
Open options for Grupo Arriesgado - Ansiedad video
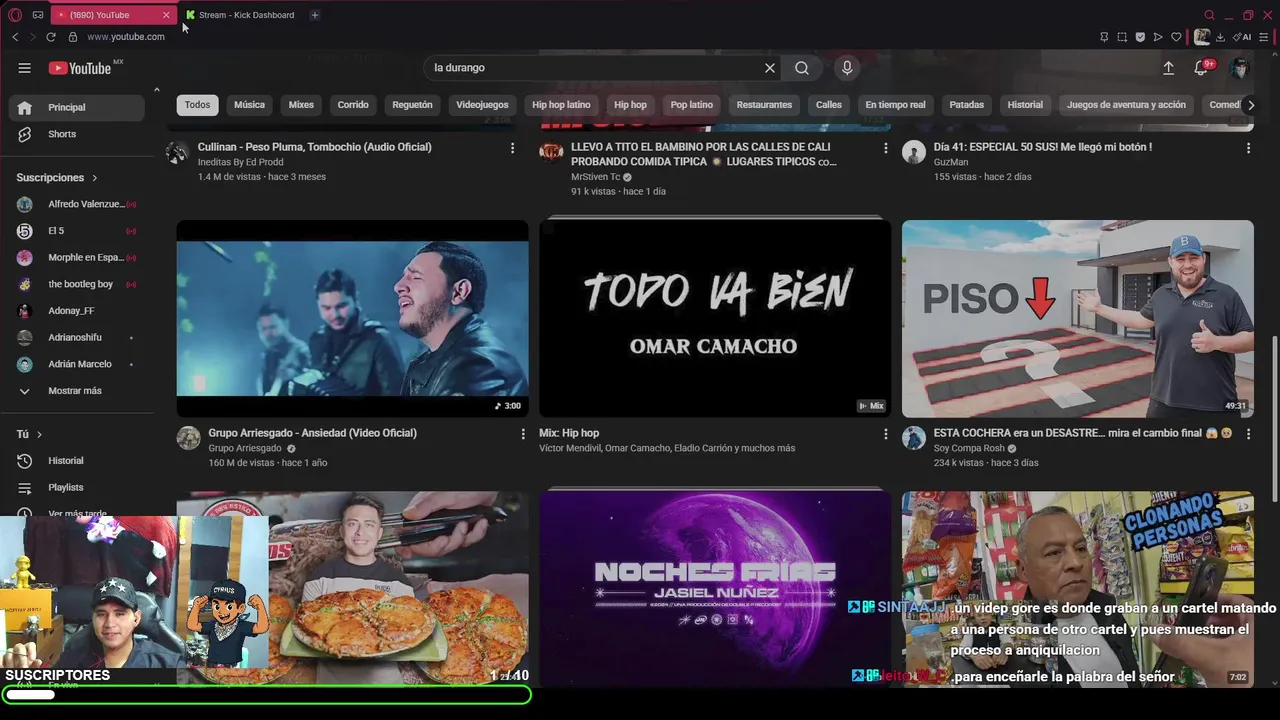[x=522, y=434]
